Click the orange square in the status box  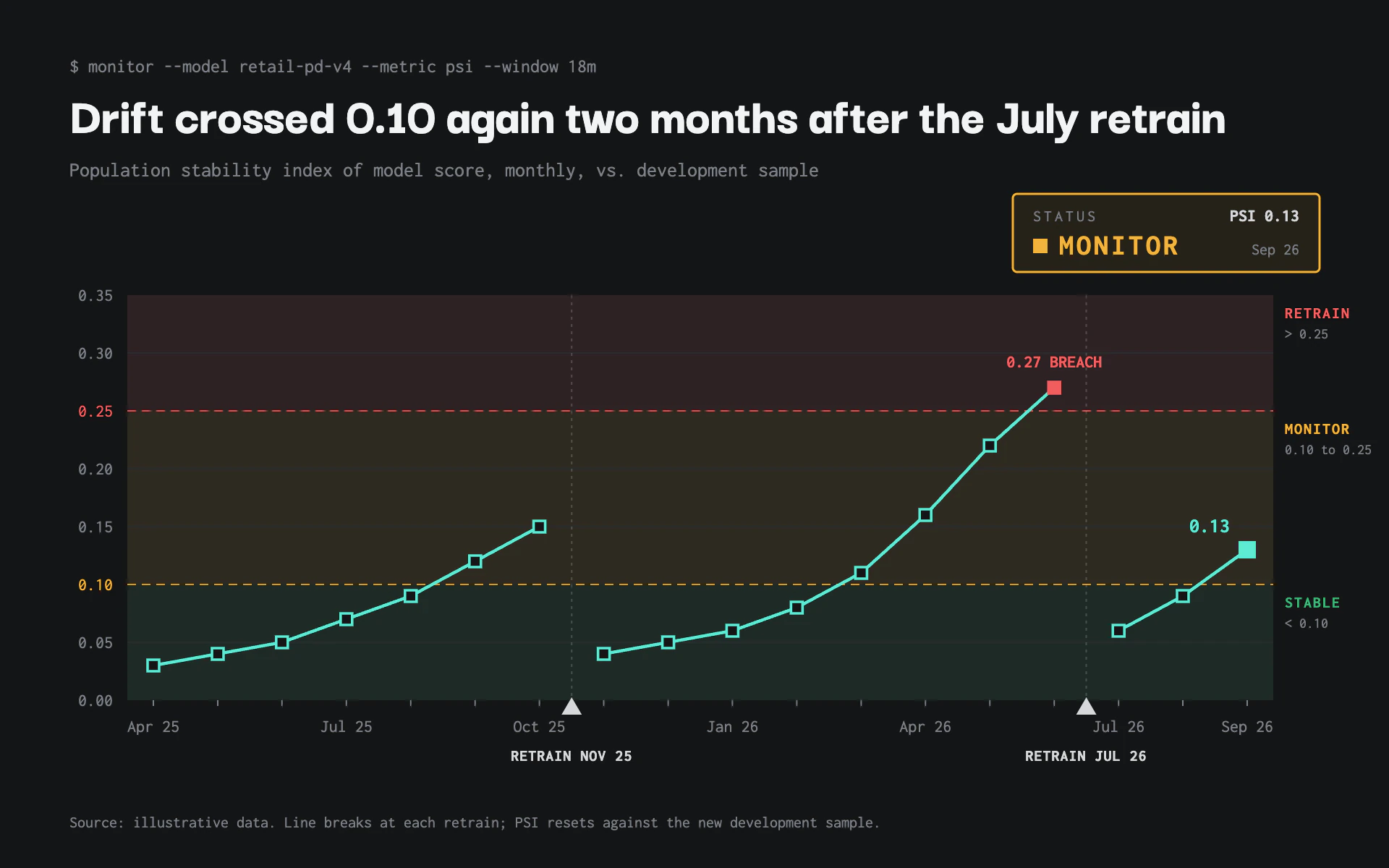pos(1040,246)
